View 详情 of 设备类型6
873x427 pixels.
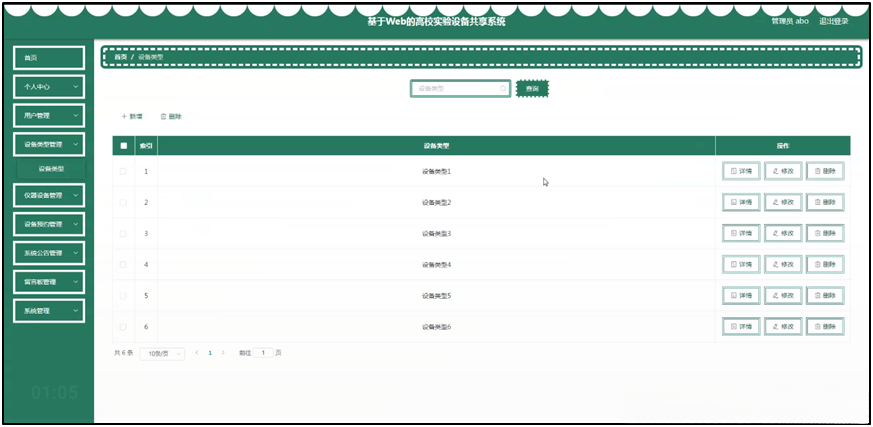(x=741, y=326)
